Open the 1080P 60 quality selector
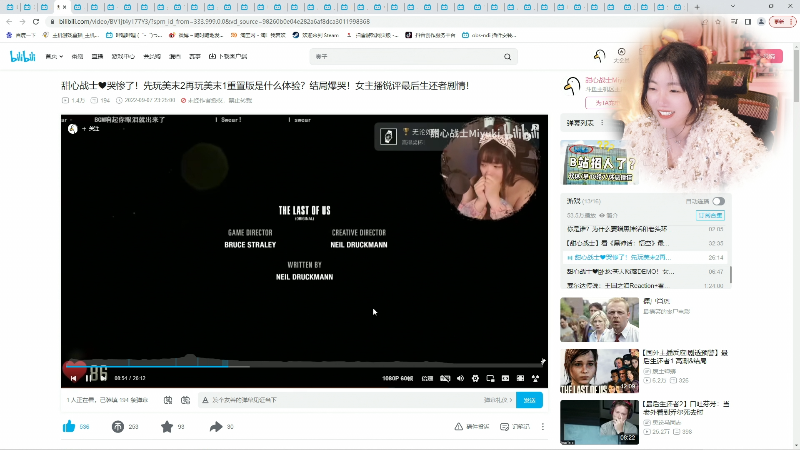The image size is (800, 450). (x=397, y=378)
